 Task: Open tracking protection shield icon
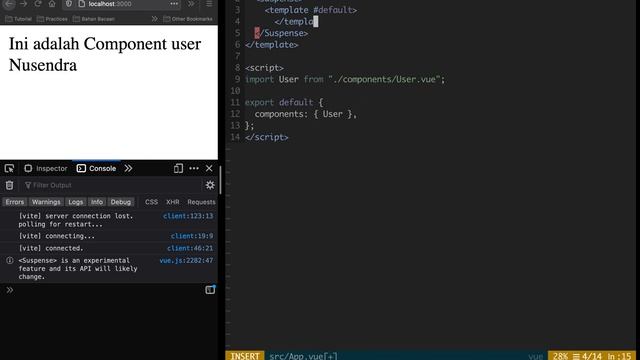(69, 4)
